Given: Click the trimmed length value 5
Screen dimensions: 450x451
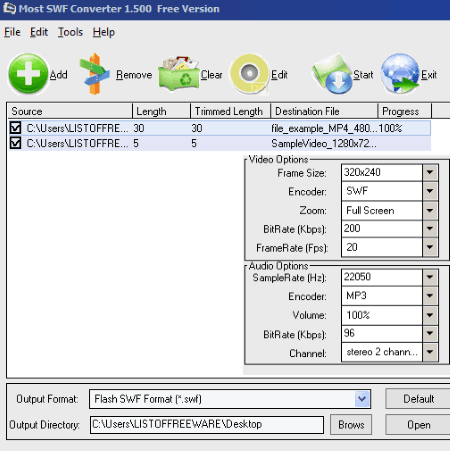Looking at the screenshot, I should pos(194,144).
